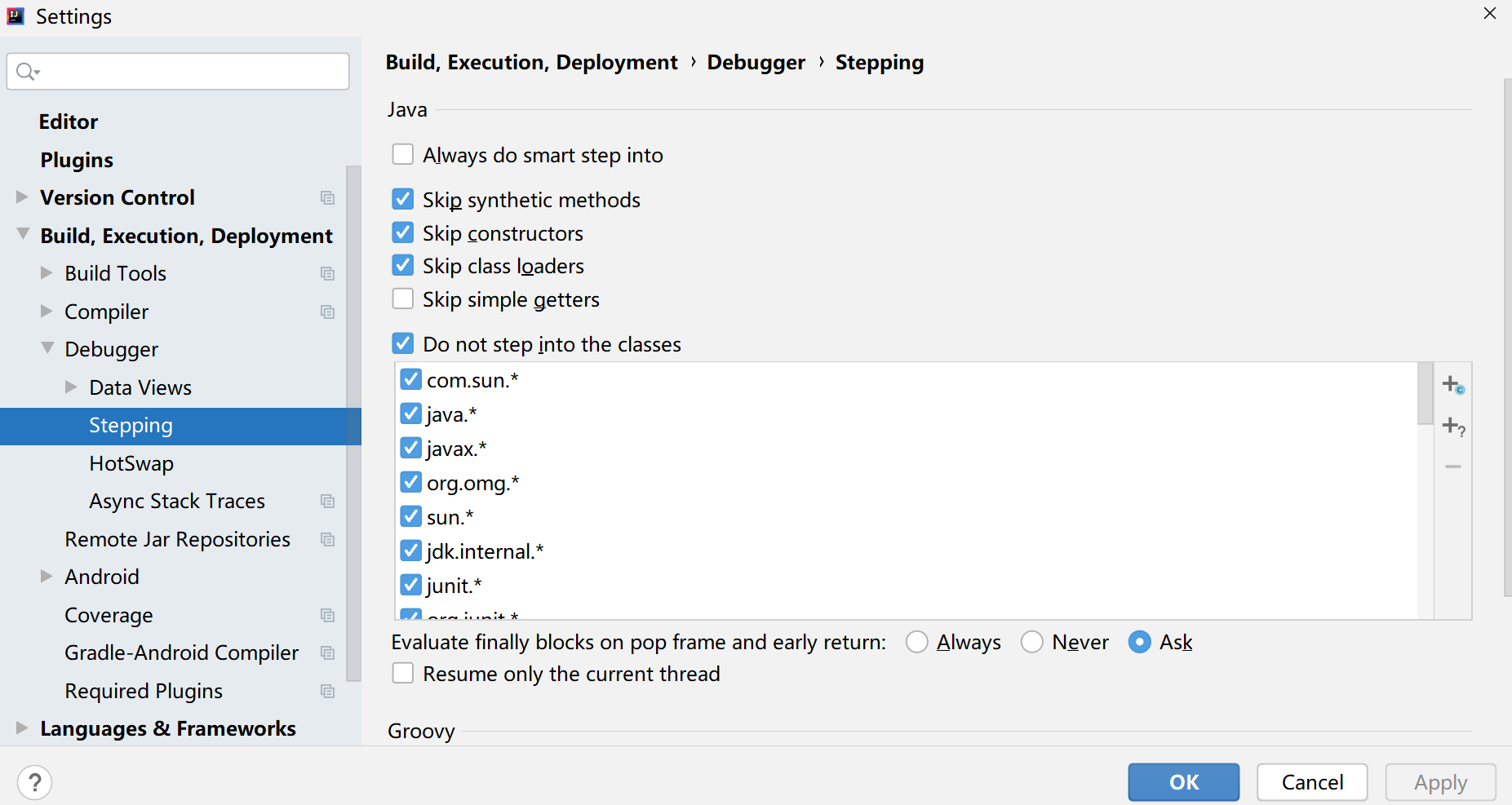Click the Remove (minus) icon beside class list
The height and width of the screenshot is (805, 1512).
(1452, 467)
